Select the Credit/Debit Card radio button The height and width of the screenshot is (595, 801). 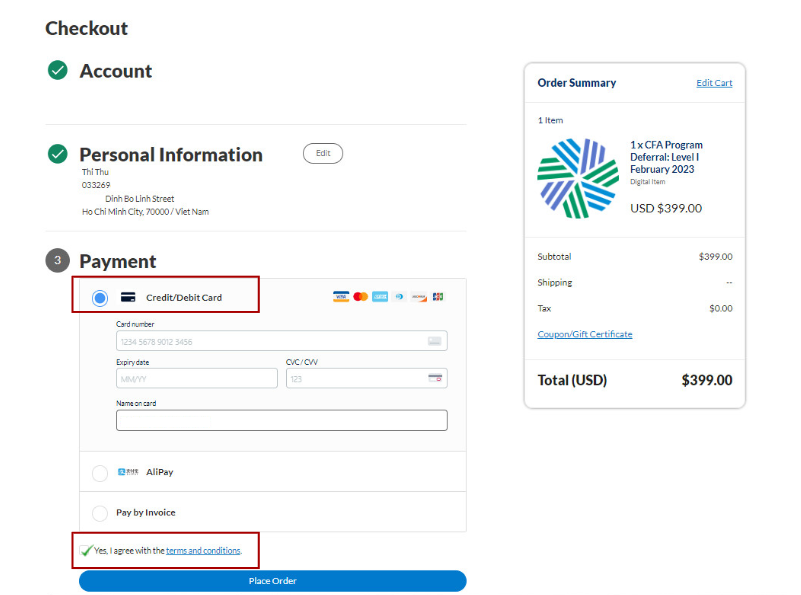pyautogui.click(x=100, y=298)
